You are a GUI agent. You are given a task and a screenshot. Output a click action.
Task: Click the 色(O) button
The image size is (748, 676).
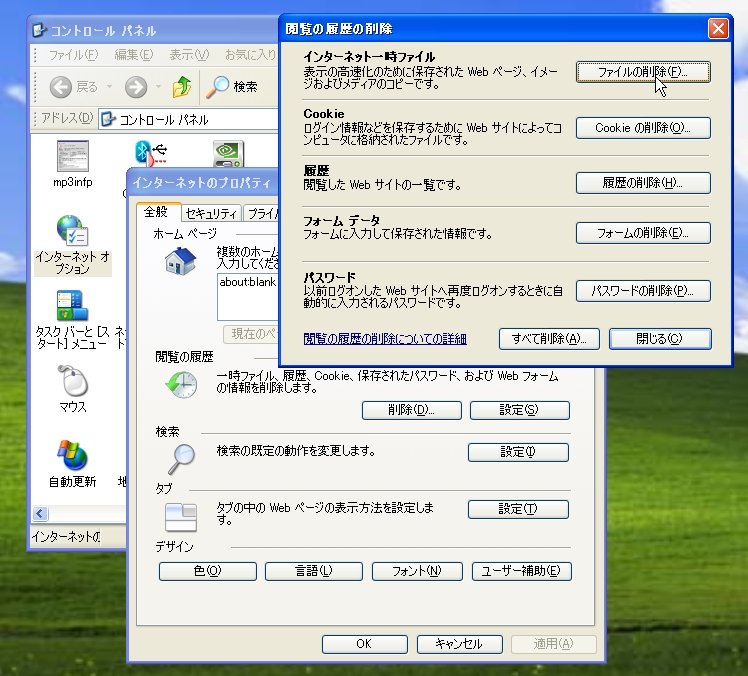(x=208, y=571)
